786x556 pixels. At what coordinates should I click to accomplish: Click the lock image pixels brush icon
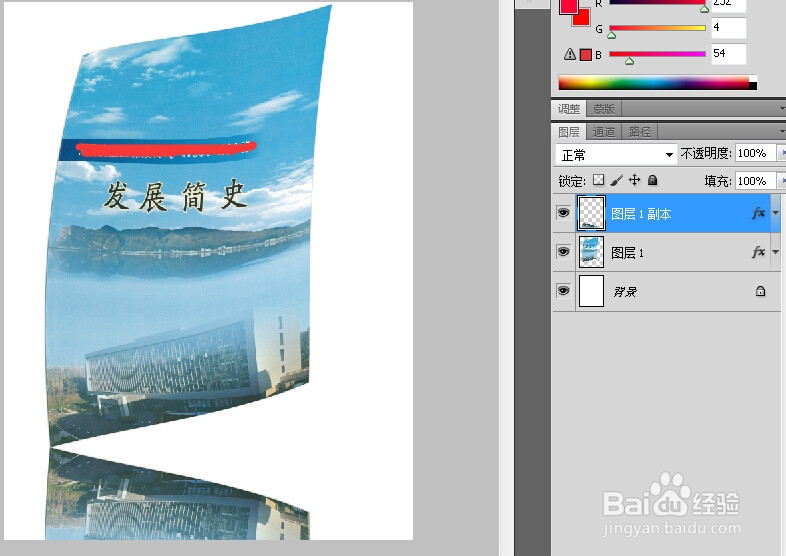pos(617,180)
